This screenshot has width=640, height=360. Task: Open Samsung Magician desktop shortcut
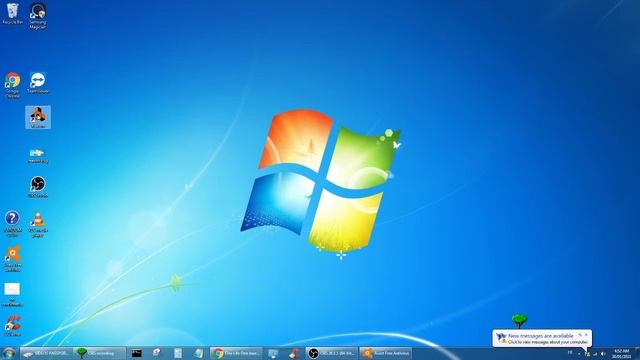click(38, 16)
